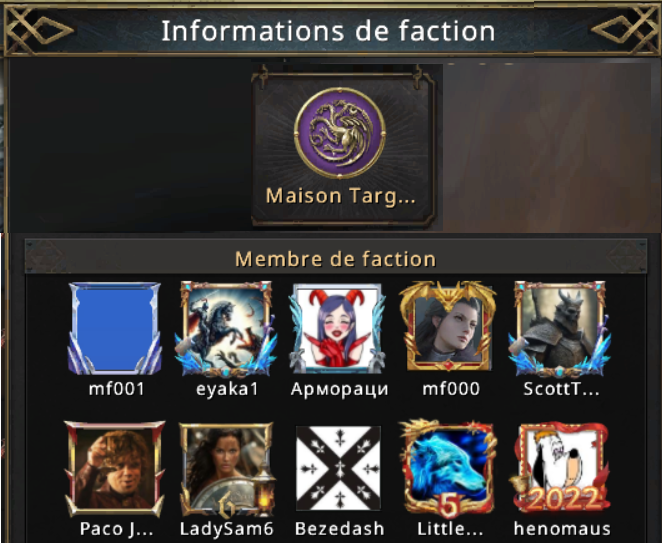
Task: Click the mf000 name label
Action: pyautogui.click(x=451, y=389)
